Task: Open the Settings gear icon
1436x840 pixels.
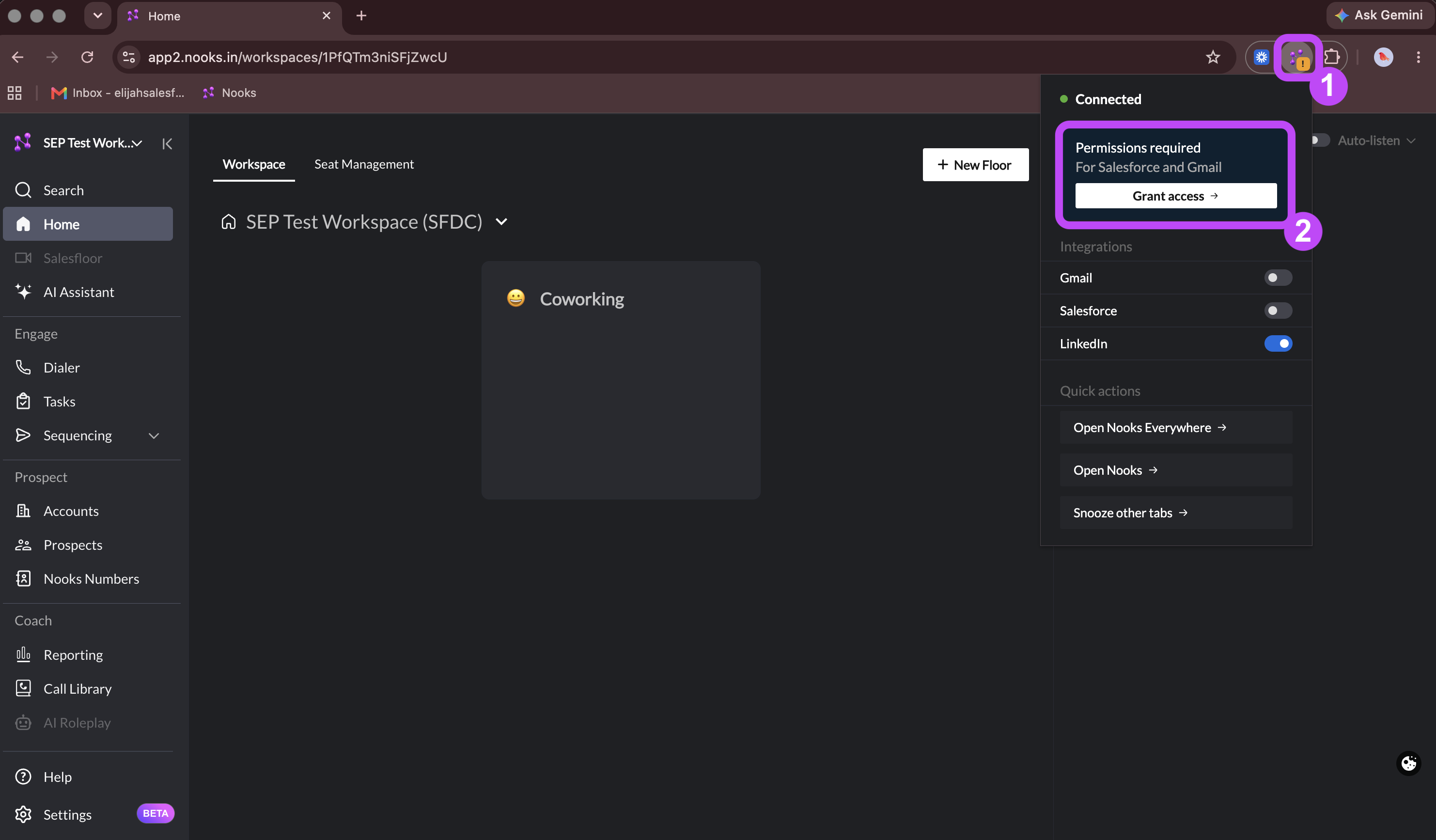Action: click(23, 814)
